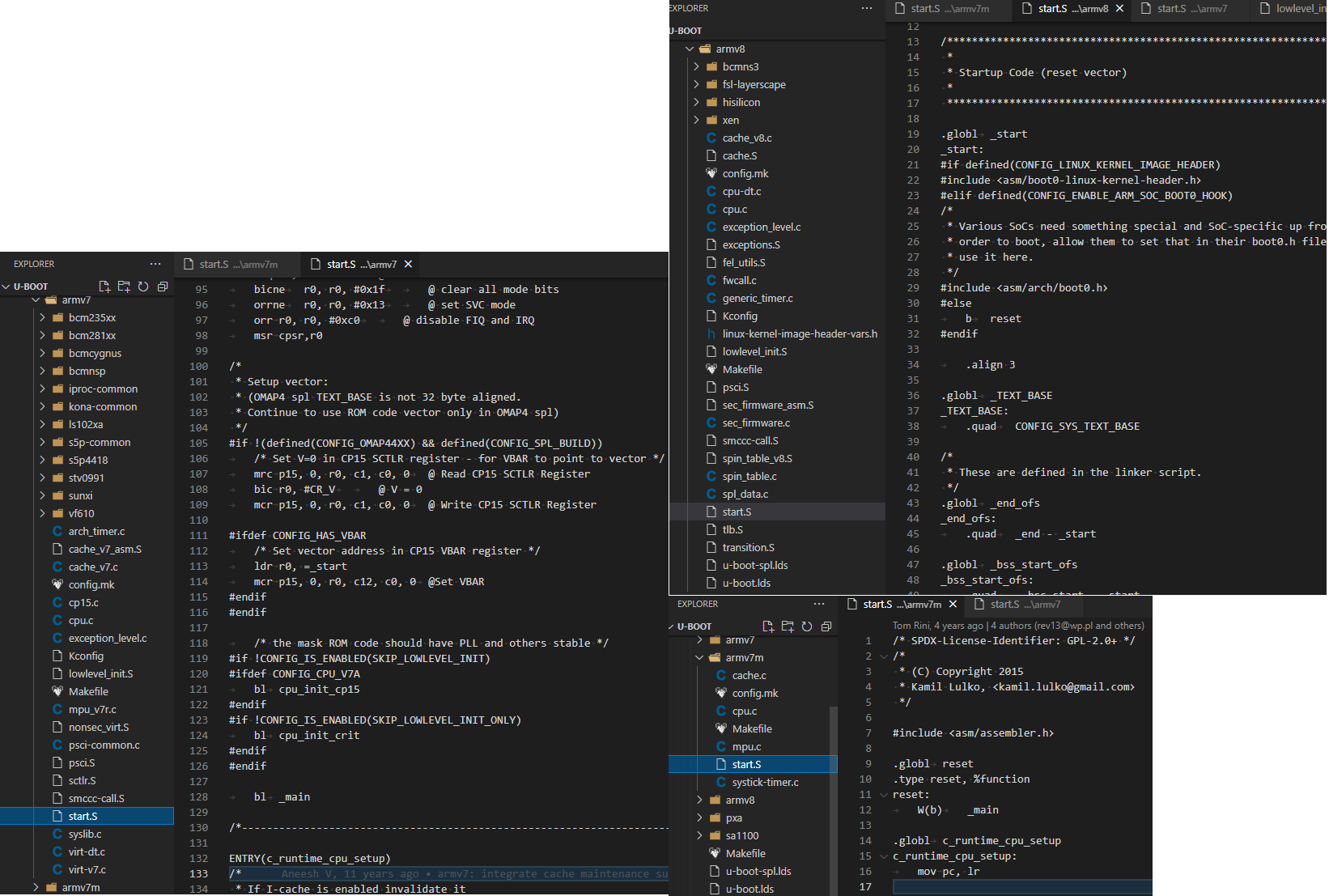Collapse the armv8 folder in top-right window
Image resolution: width=1329 pixels, height=896 pixels.
[x=690, y=49]
